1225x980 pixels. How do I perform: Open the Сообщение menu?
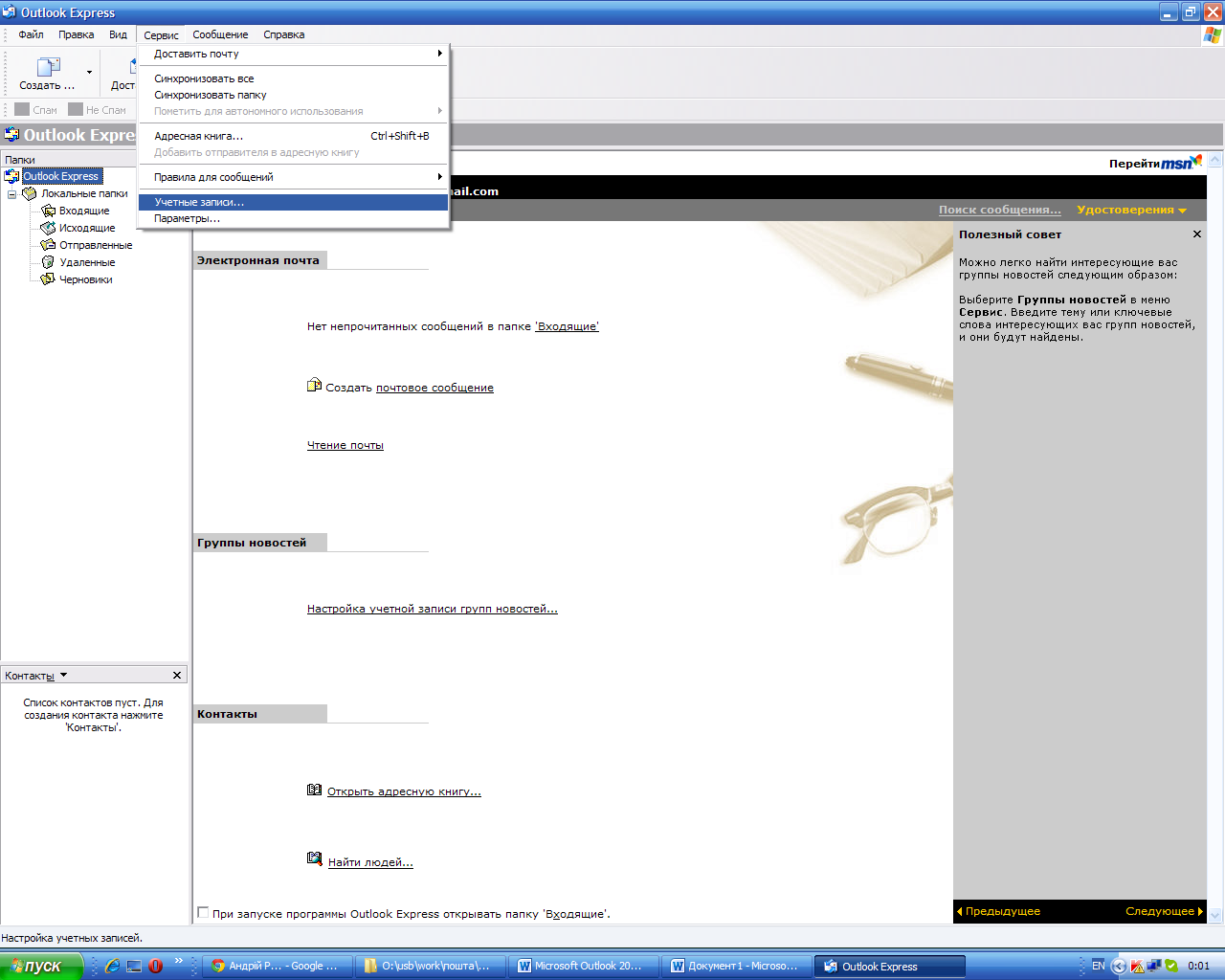220,34
